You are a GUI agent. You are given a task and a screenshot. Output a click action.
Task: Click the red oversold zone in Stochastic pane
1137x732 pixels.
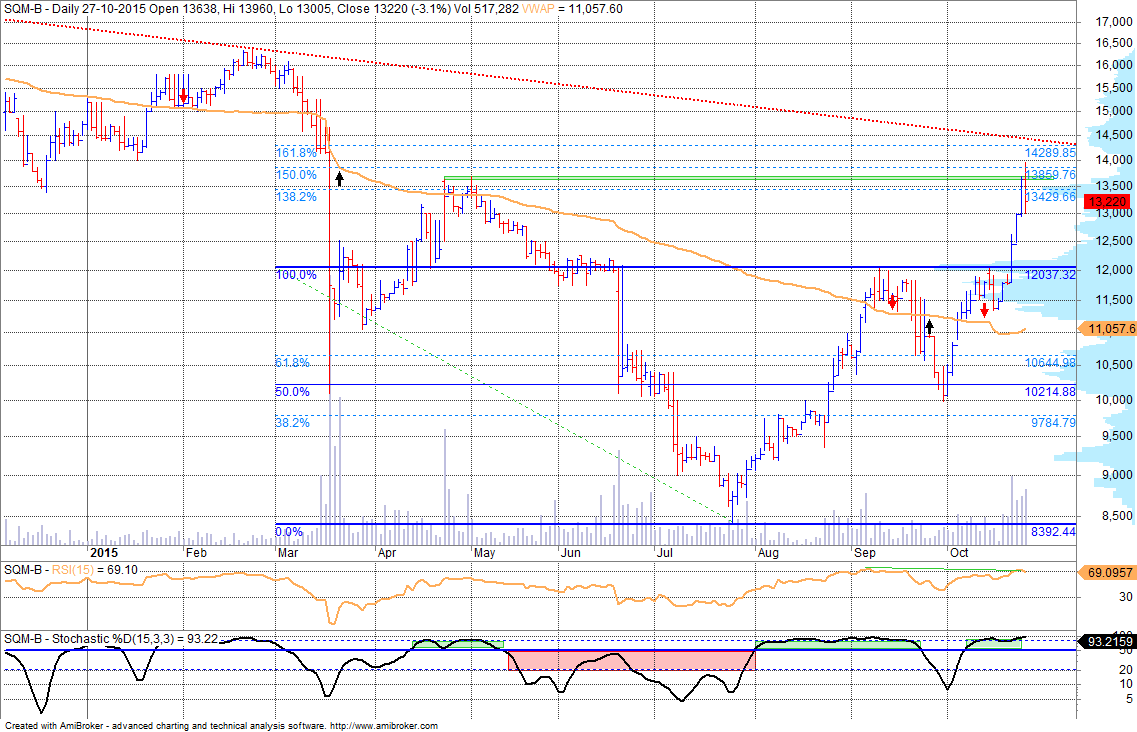[x=632, y=660]
